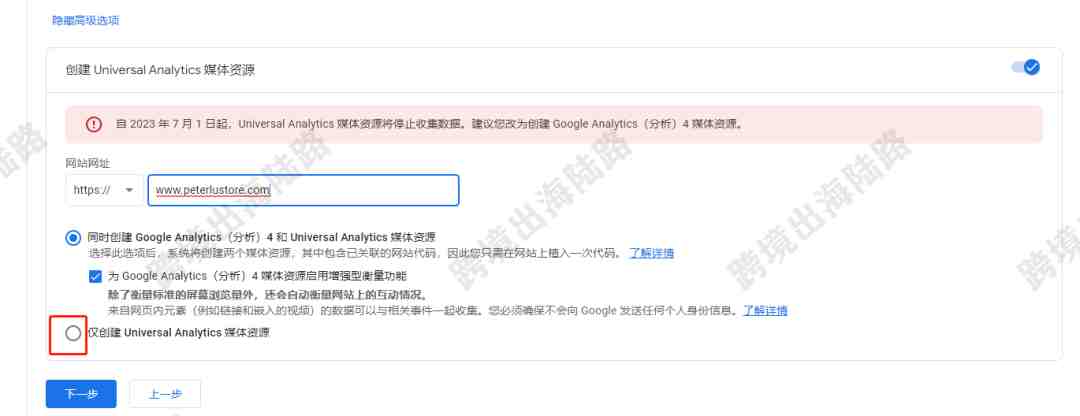Click the 仅创建 Universal Analytics 媒体资源 label text
Image resolution: width=1080 pixels, height=416 pixels.
pos(179,333)
